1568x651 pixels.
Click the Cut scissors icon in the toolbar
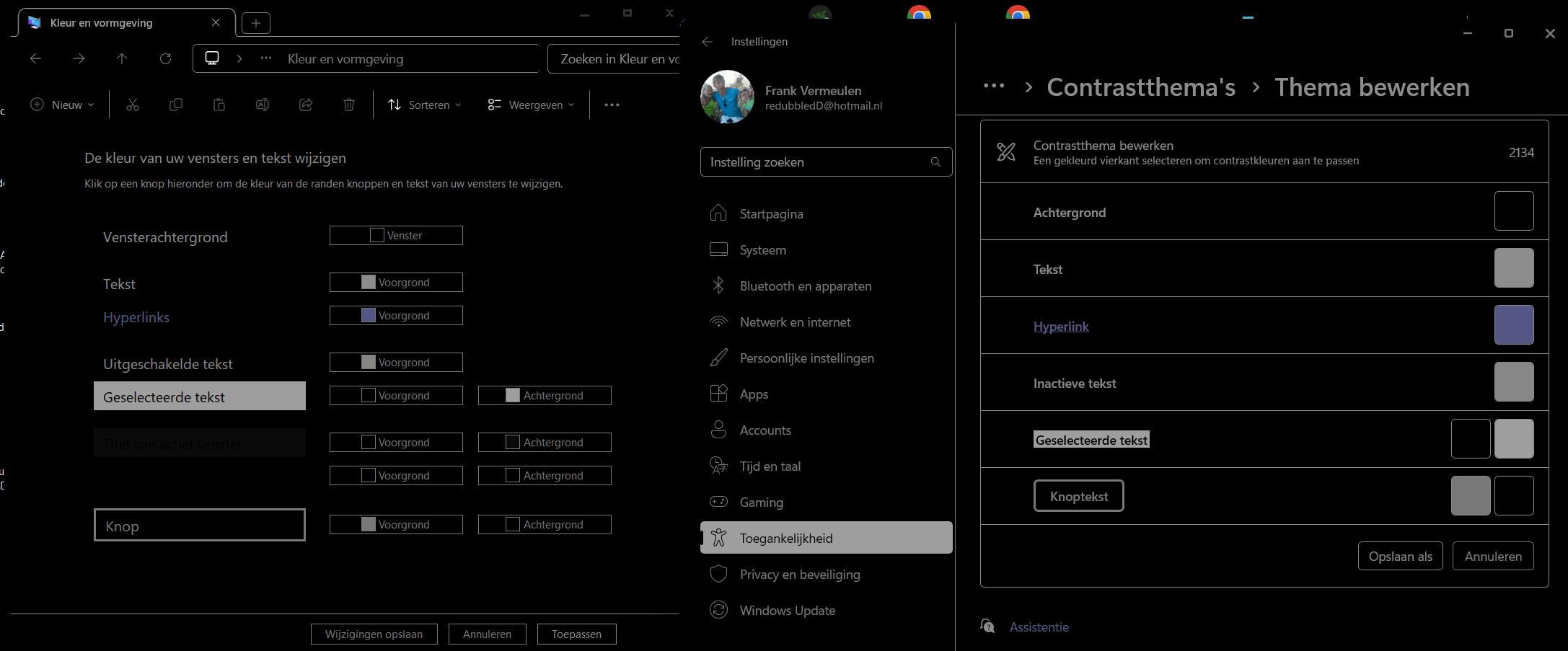133,105
